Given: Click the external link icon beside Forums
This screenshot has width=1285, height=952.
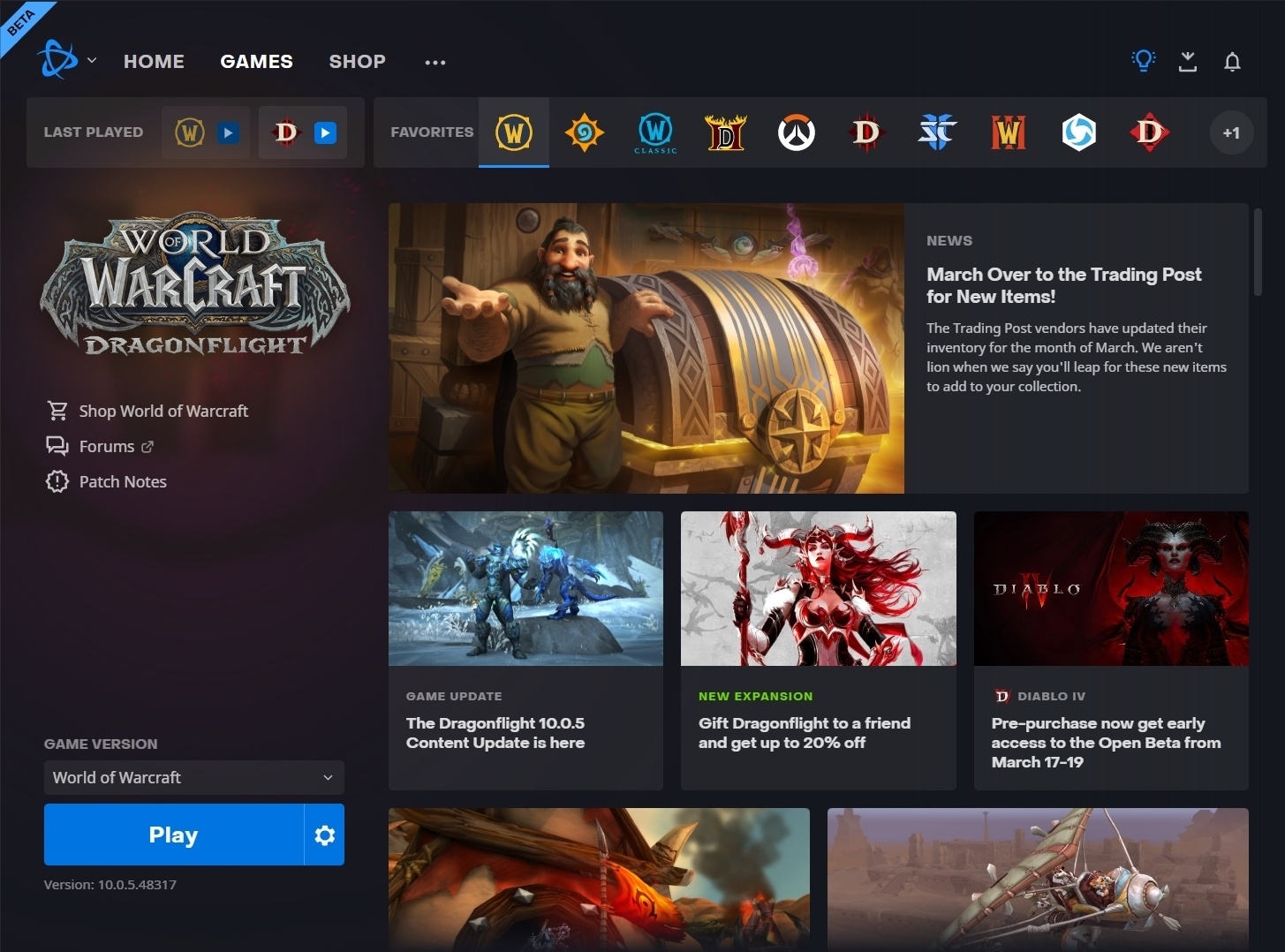Looking at the screenshot, I should click(x=147, y=447).
